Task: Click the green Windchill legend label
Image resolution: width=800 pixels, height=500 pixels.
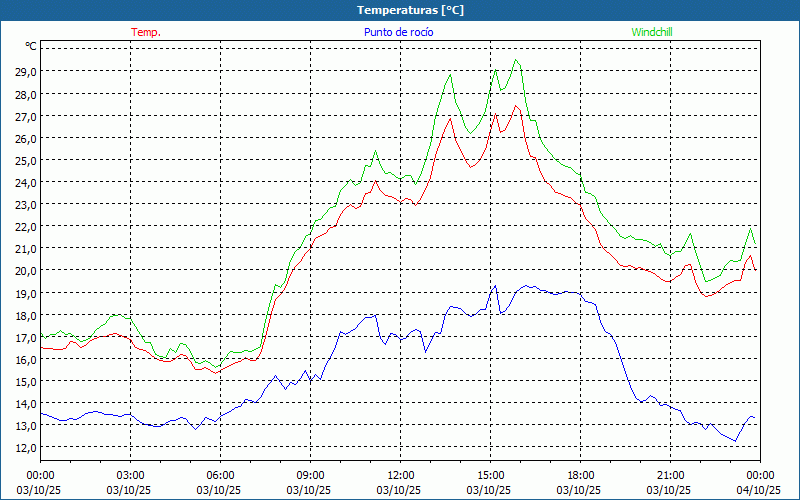Action: 652,32
